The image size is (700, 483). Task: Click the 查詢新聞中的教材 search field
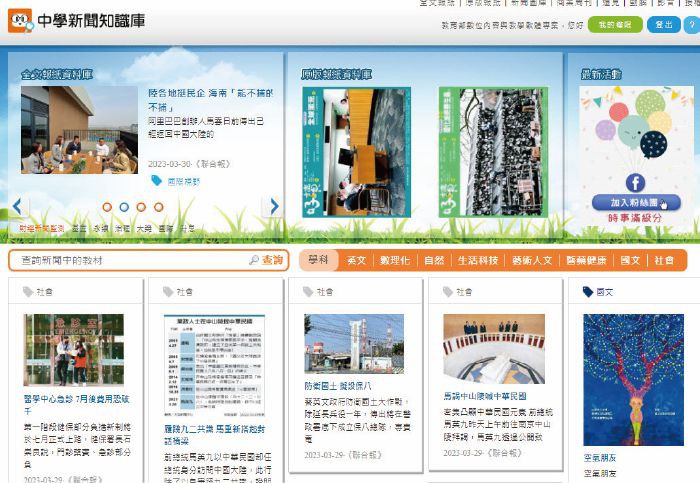[x=130, y=260]
